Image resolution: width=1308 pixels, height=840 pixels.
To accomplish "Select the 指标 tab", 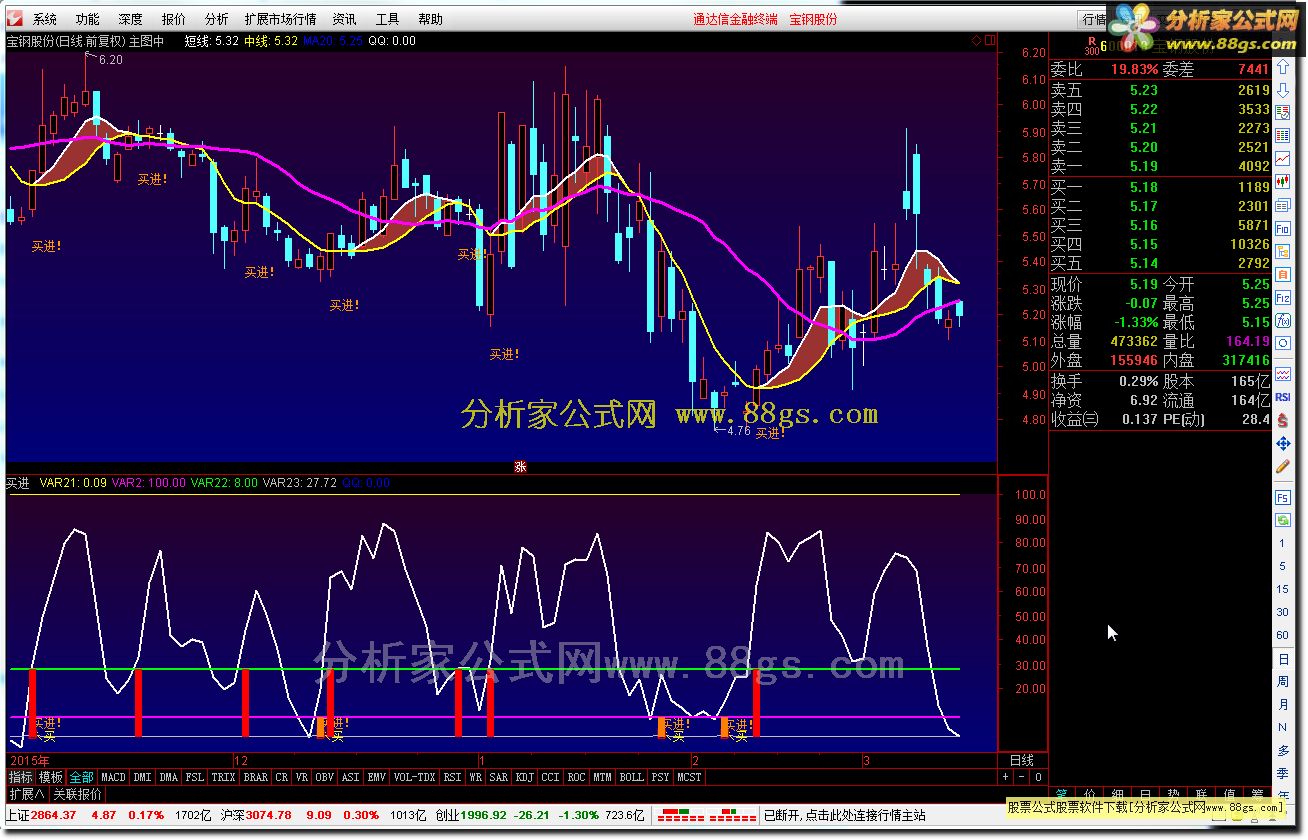I will [21, 777].
